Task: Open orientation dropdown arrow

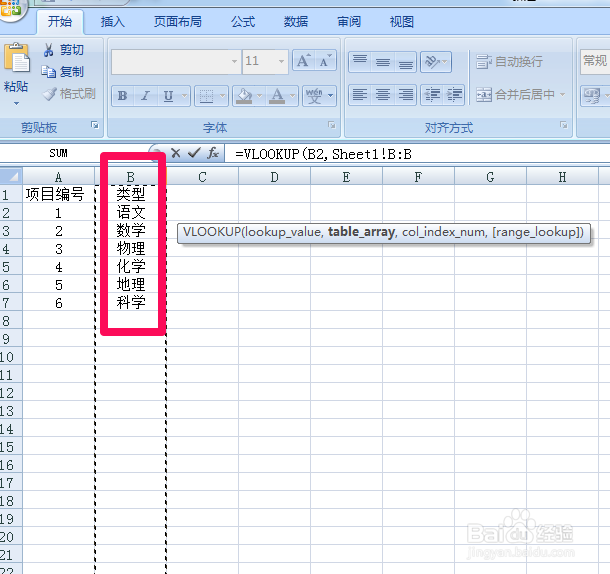Action: 445,61
